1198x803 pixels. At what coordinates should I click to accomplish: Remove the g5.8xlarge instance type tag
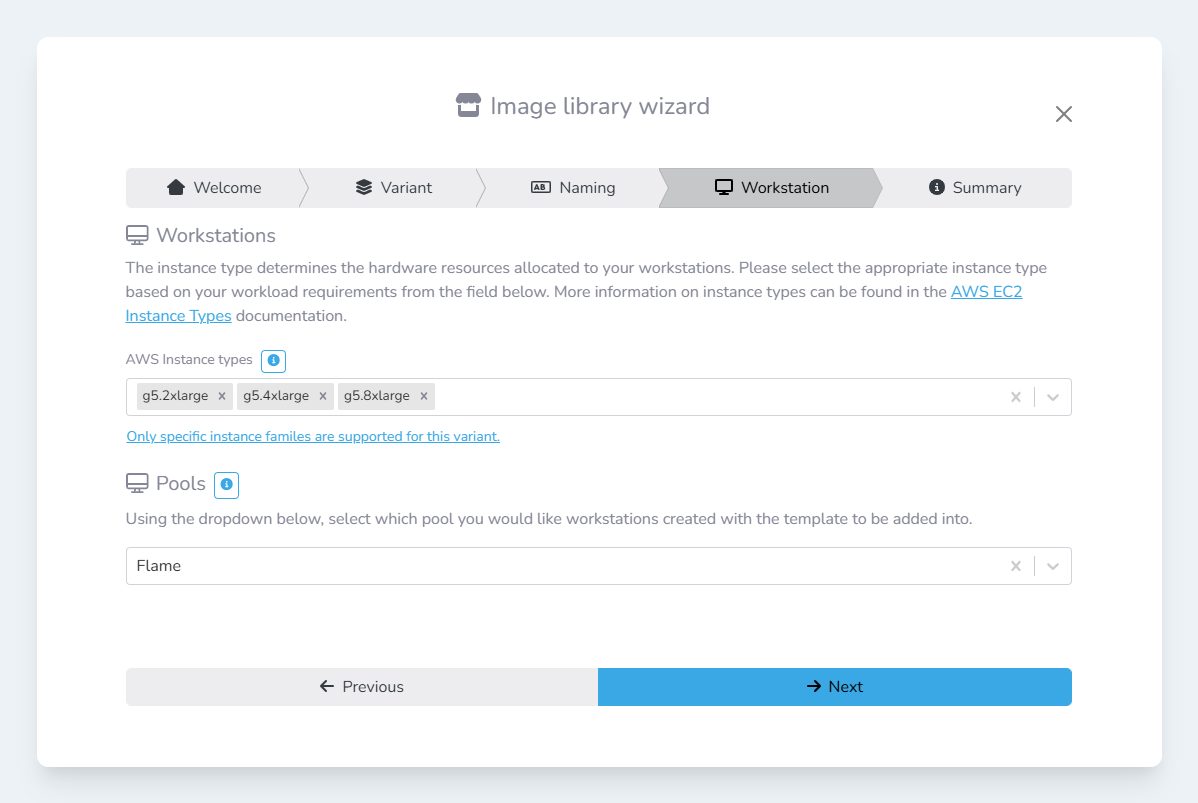[424, 396]
